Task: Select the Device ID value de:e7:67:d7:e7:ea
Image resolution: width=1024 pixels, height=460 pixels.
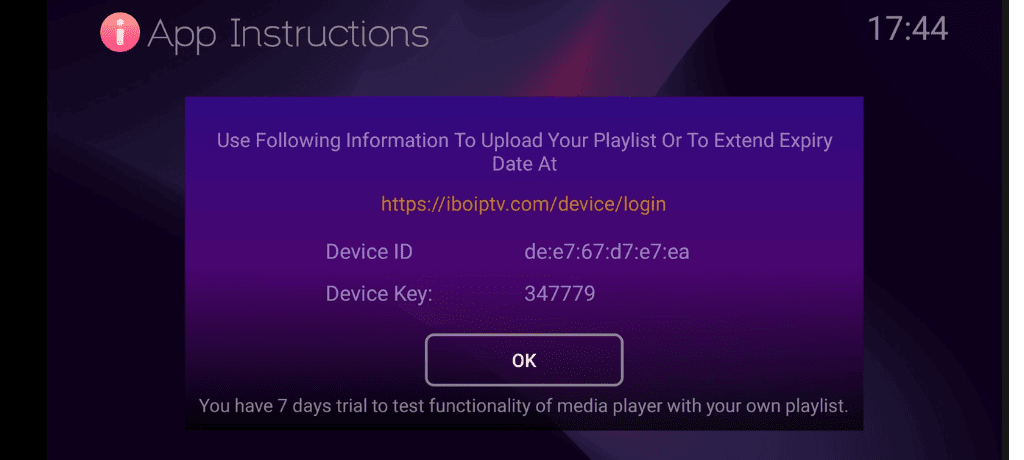Action: click(606, 251)
